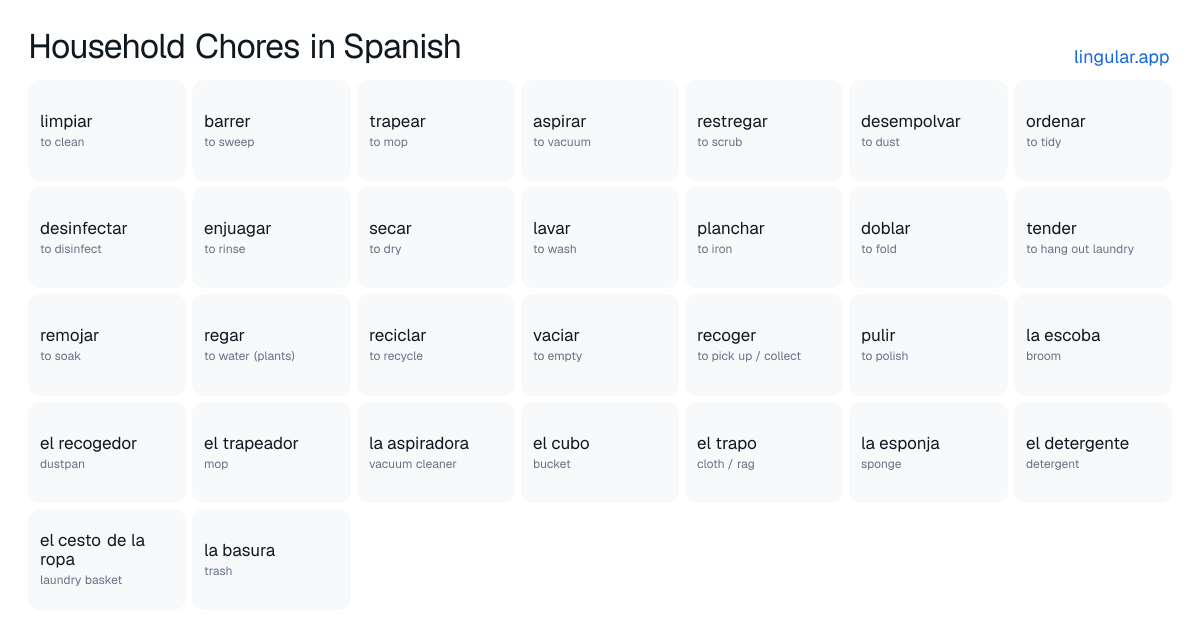Click the 'restregar' to scrub card

pyautogui.click(x=764, y=131)
